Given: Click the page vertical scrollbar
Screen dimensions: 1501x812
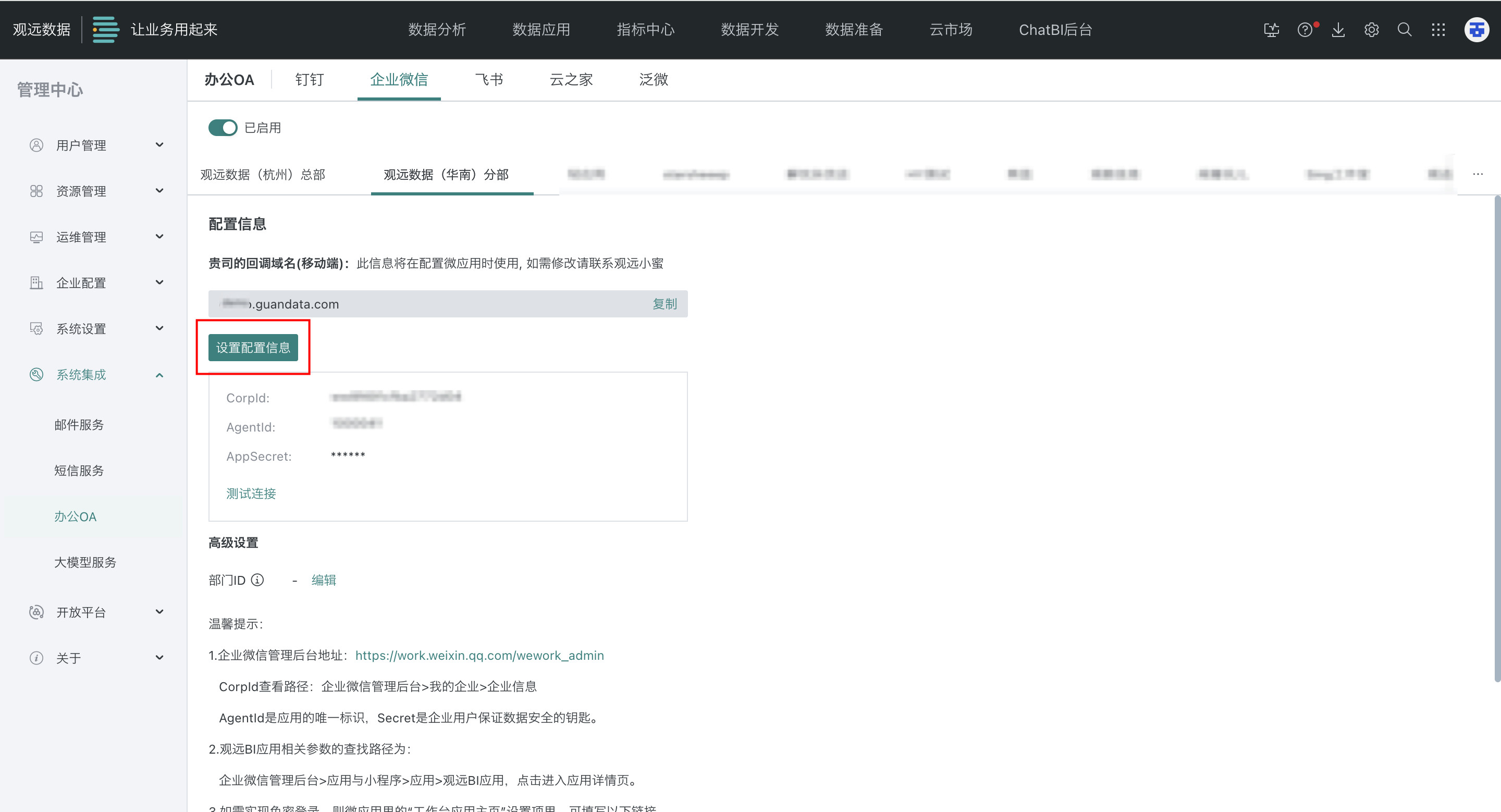Looking at the screenshot, I should [1497, 437].
